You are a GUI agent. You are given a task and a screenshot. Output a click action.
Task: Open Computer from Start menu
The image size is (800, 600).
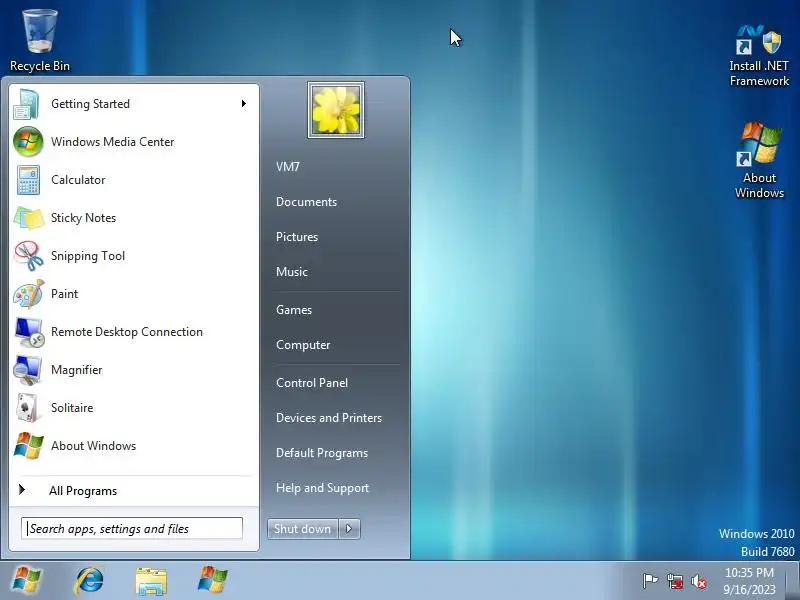303,345
